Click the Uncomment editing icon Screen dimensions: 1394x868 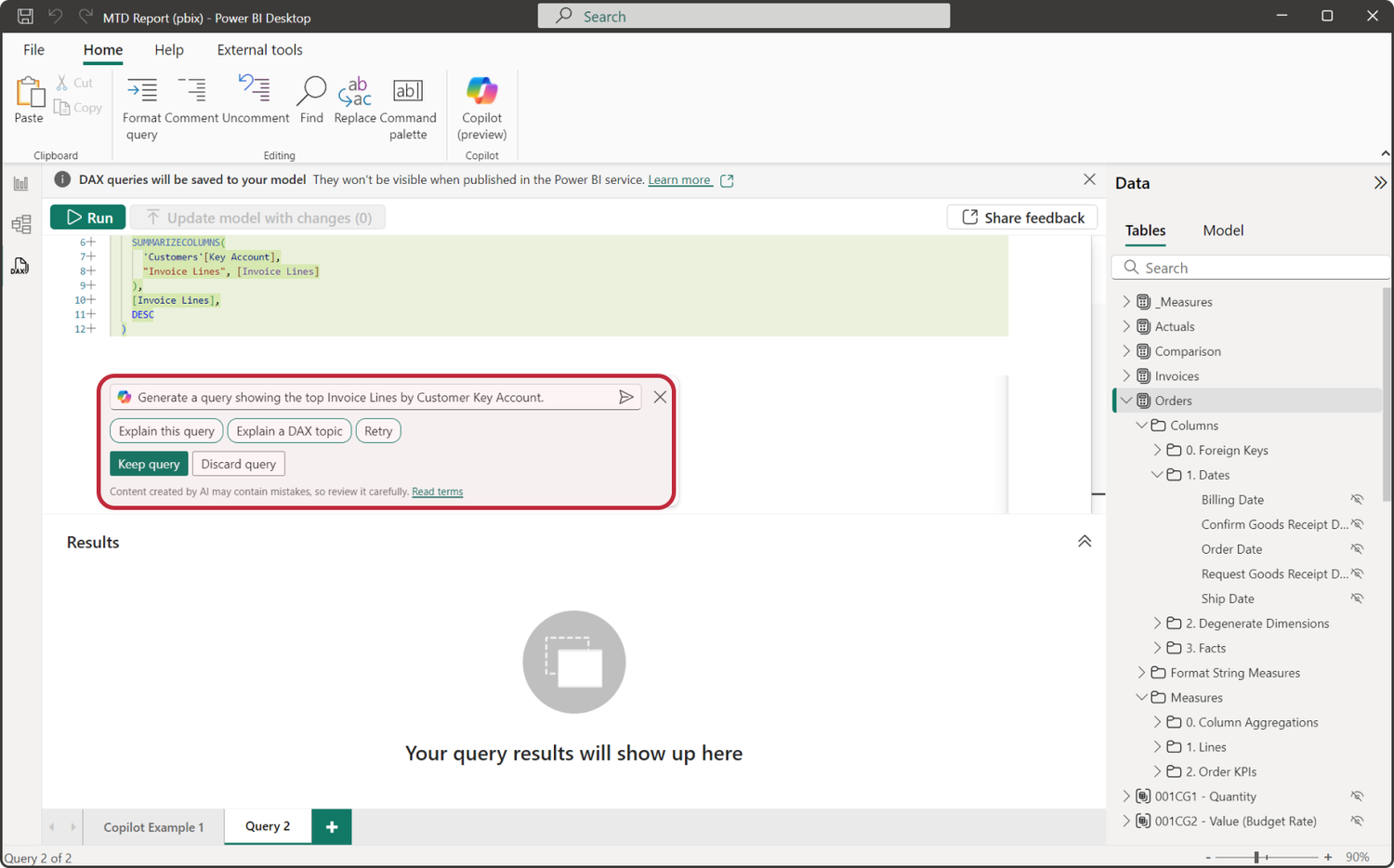click(254, 93)
